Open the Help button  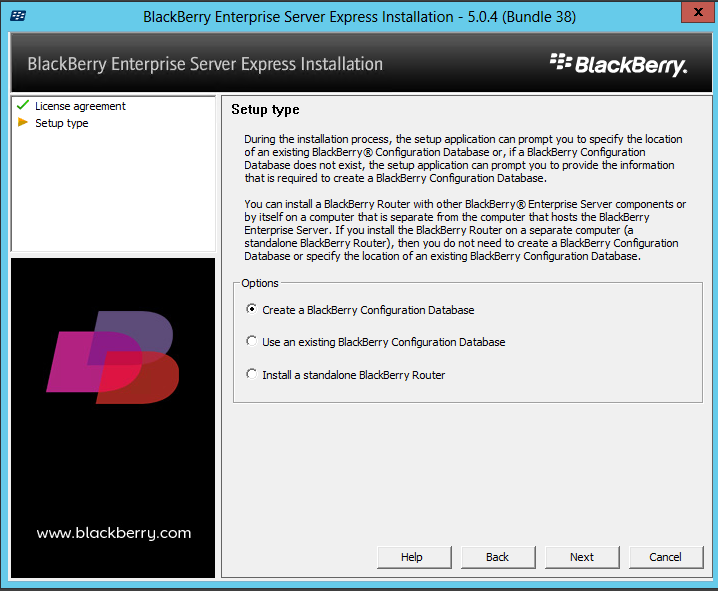pyautogui.click(x=414, y=557)
